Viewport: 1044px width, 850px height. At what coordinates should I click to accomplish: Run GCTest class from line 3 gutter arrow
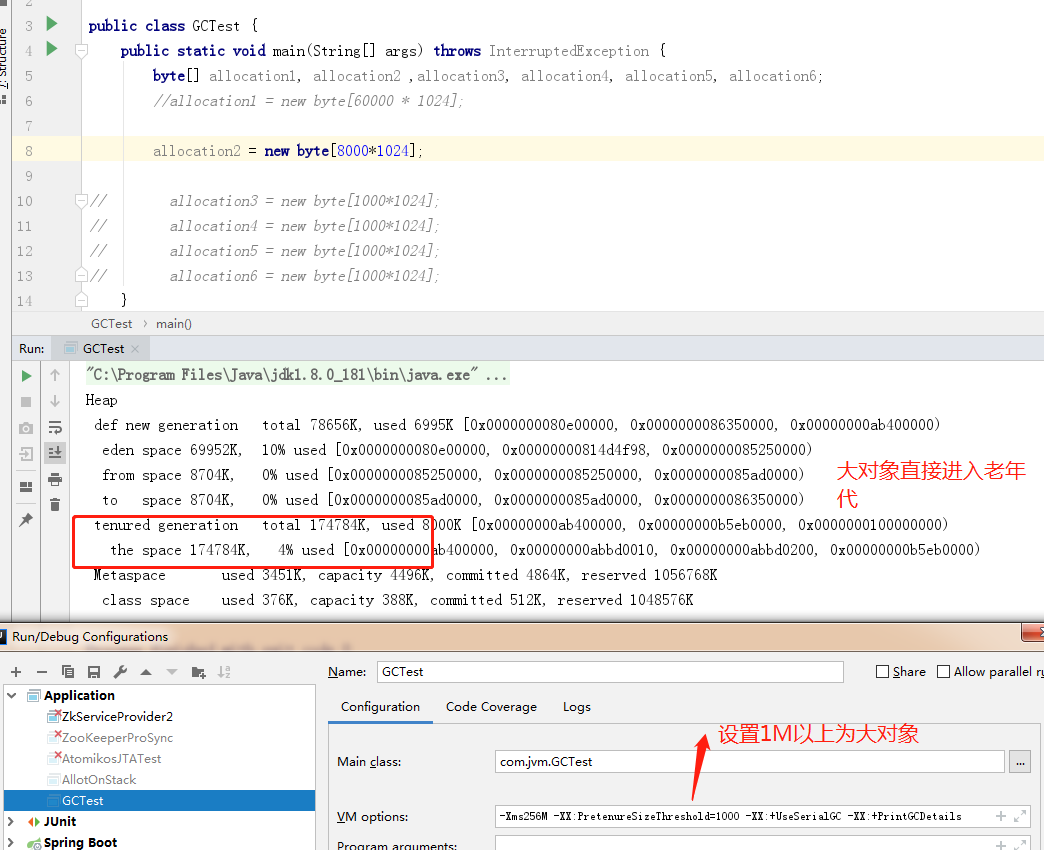51,24
